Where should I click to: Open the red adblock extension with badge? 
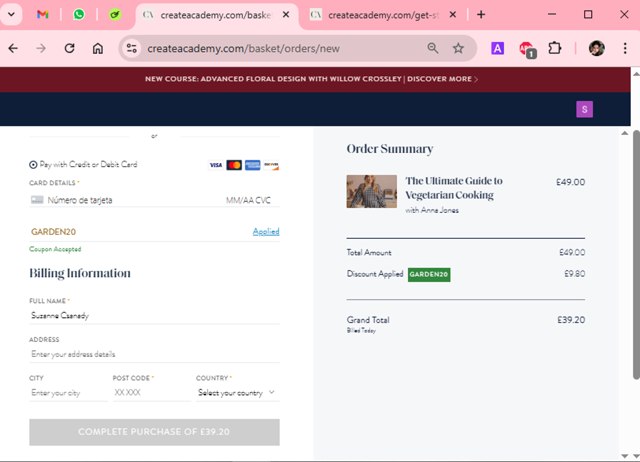pos(527,49)
